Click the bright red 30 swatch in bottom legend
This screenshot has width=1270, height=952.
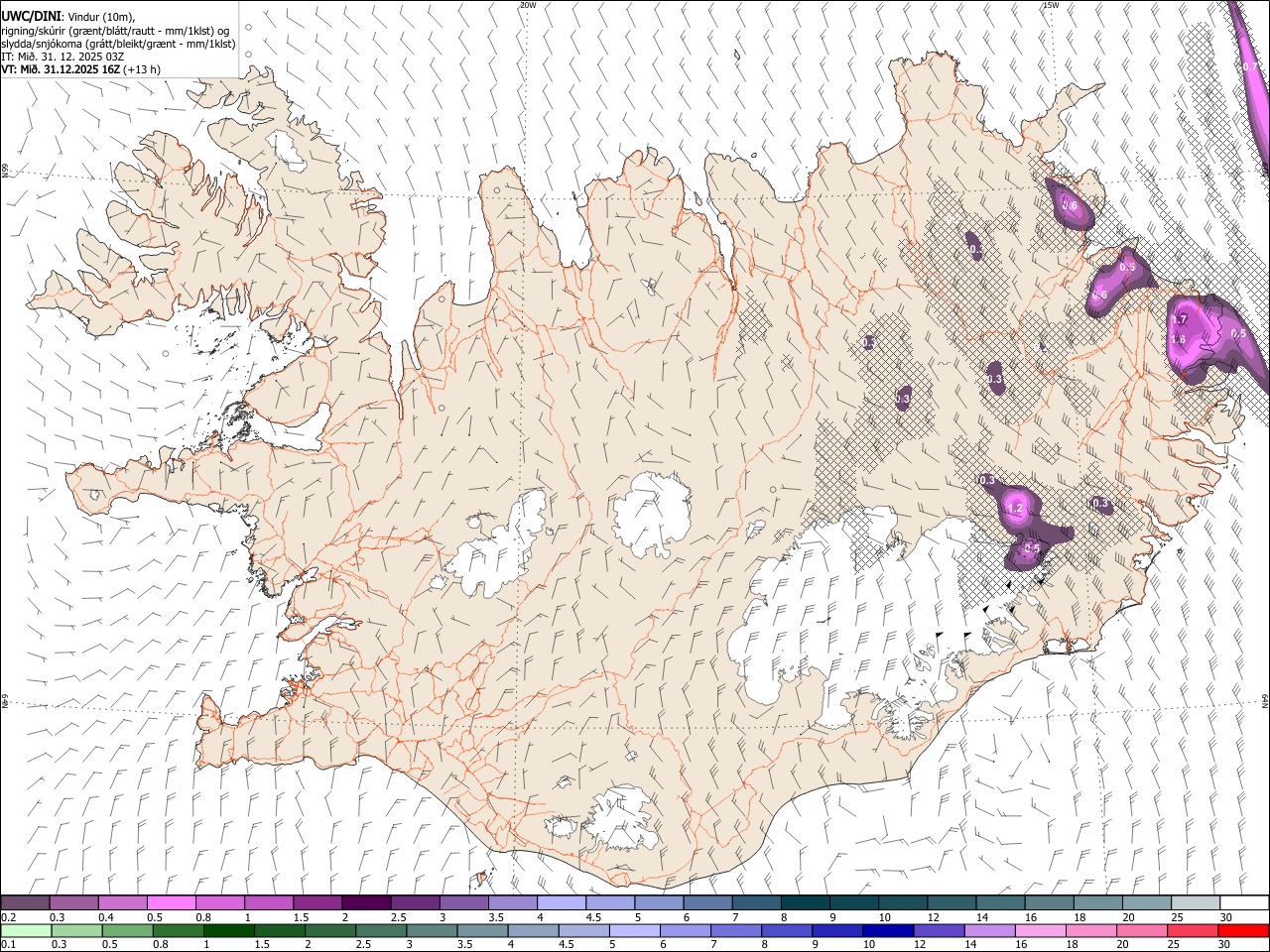point(1244,930)
